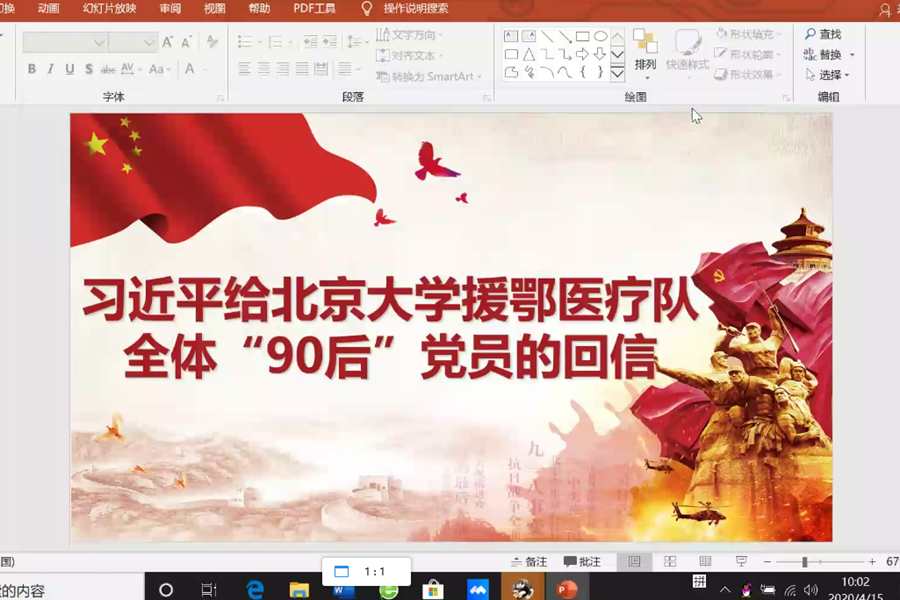Select the slide title text
This screenshot has height=600, width=900.
(x=390, y=327)
